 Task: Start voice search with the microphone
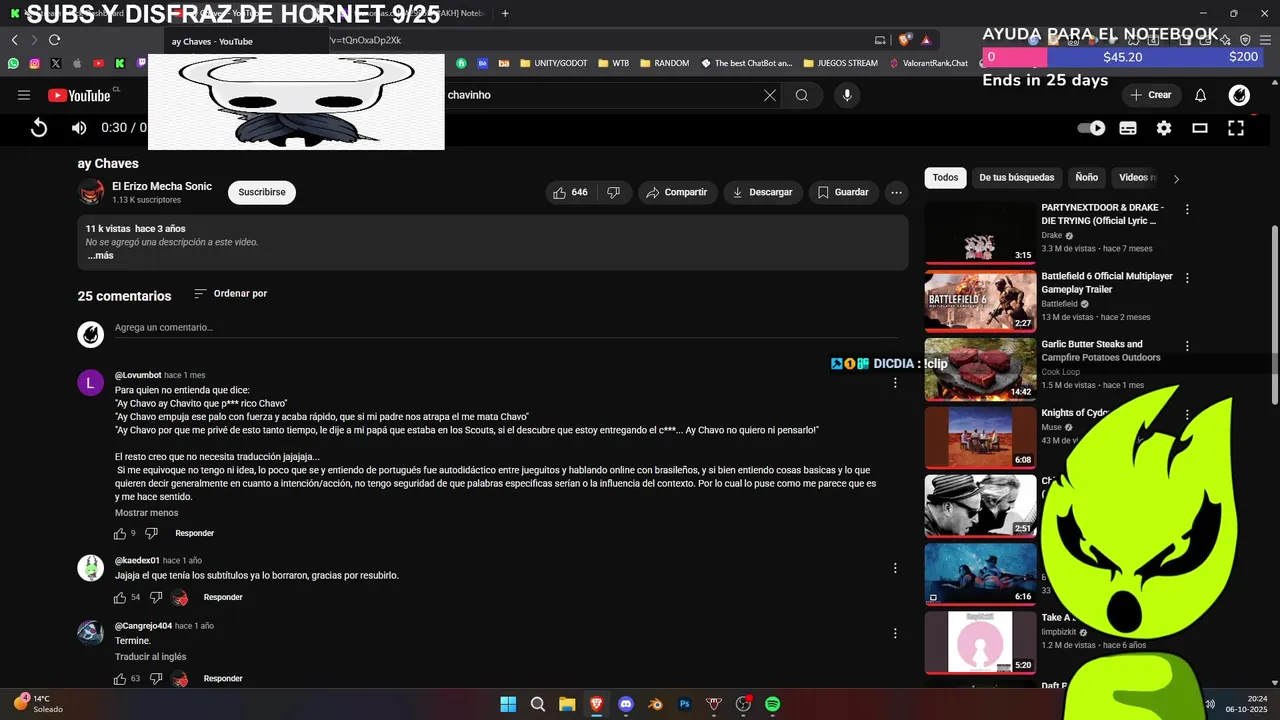847,95
